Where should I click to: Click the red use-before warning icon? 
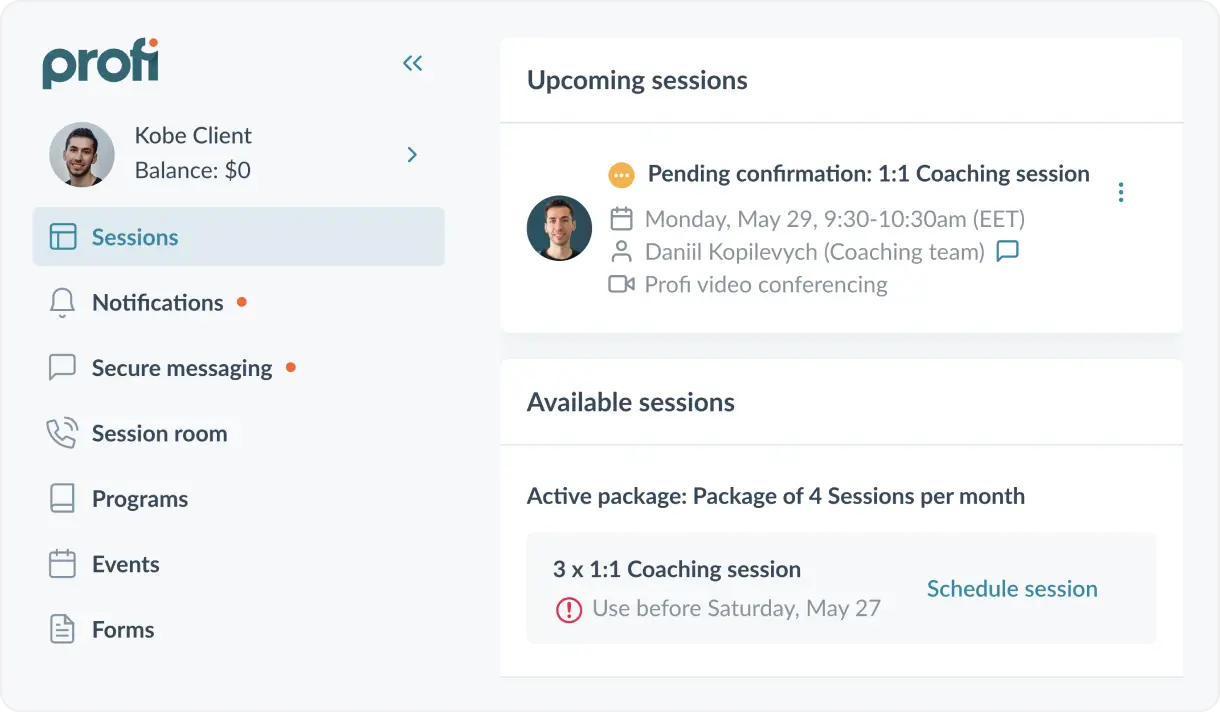point(569,609)
